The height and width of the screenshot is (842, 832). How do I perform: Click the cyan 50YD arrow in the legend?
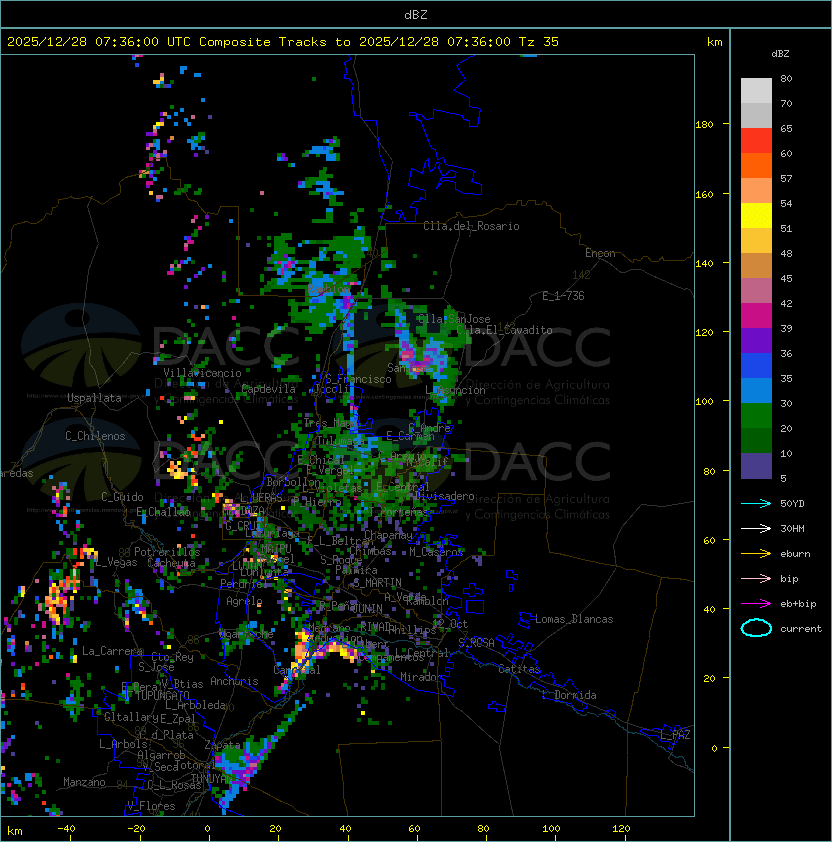click(x=756, y=503)
